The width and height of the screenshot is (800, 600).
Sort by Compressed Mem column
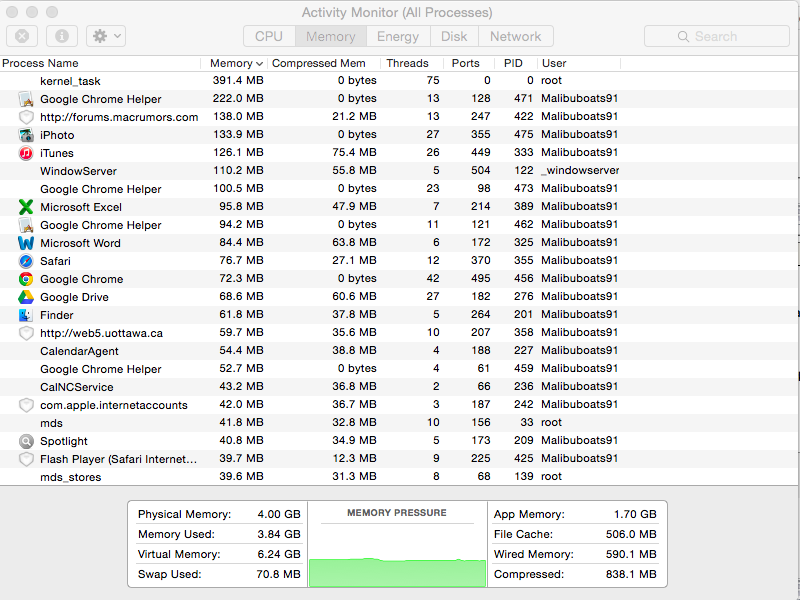coord(324,63)
